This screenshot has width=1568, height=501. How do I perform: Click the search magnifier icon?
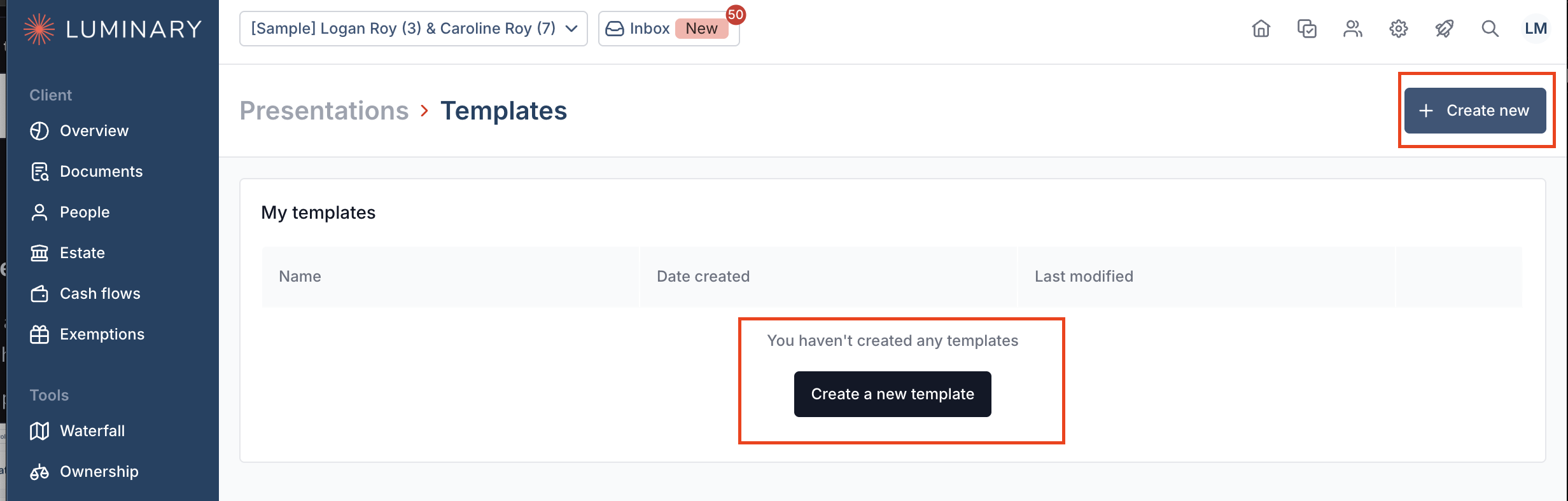tap(1490, 29)
